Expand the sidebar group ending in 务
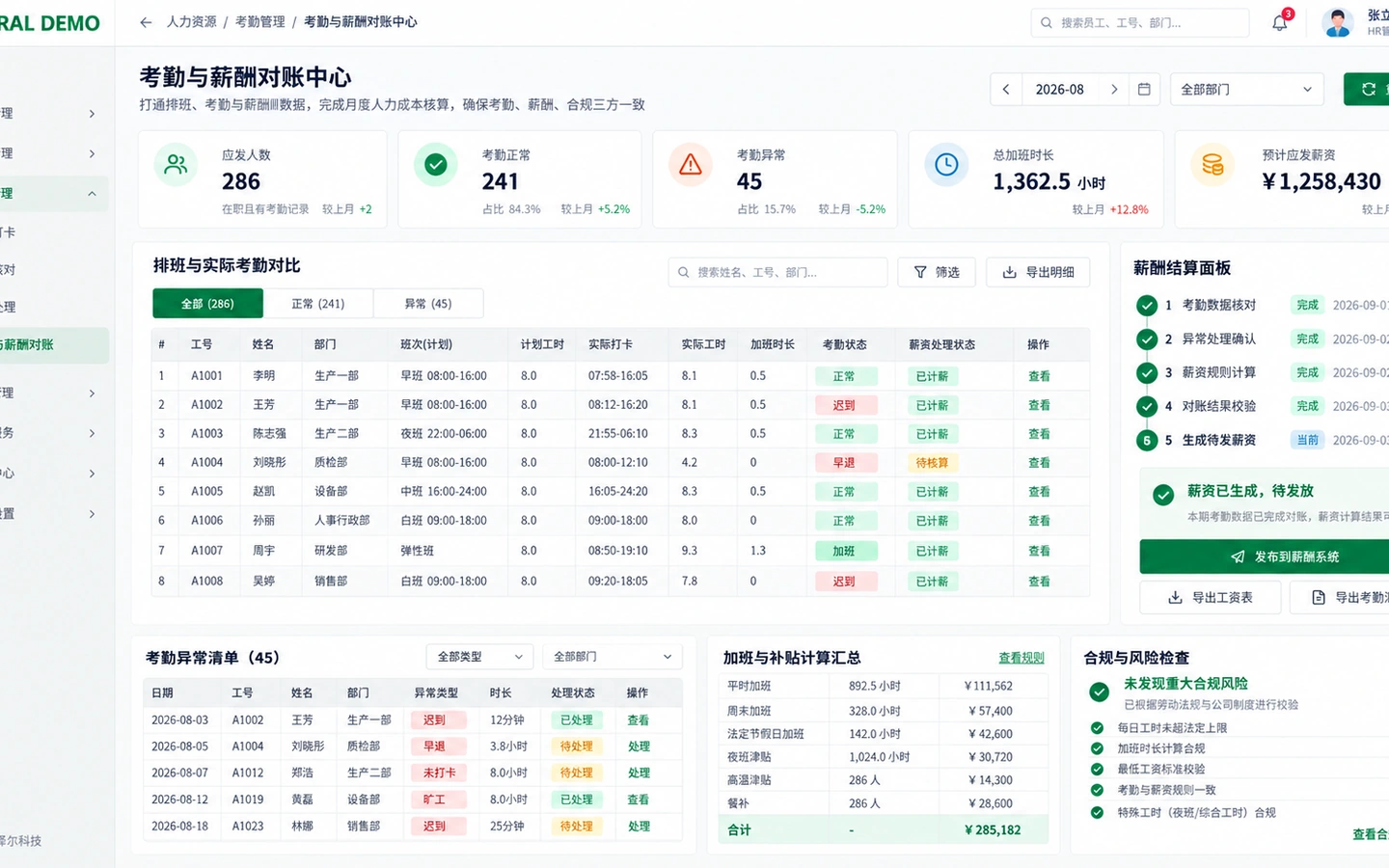 tap(92, 434)
